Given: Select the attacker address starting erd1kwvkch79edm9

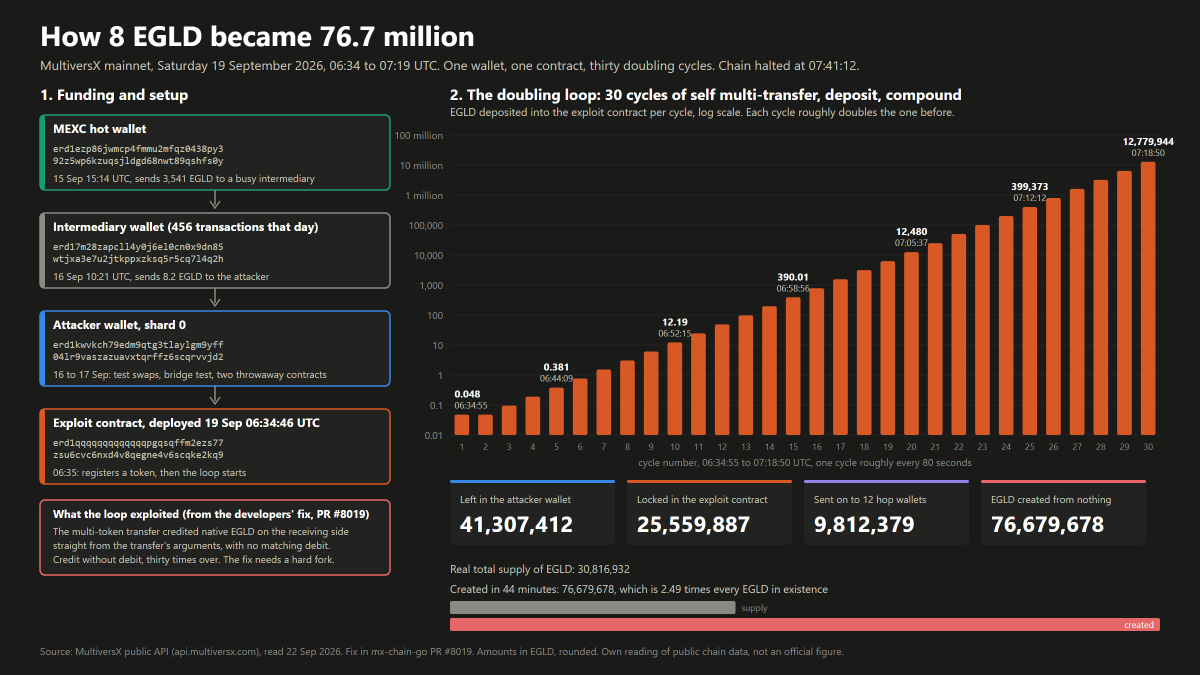Looking at the screenshot, I should tap(138, 350).
